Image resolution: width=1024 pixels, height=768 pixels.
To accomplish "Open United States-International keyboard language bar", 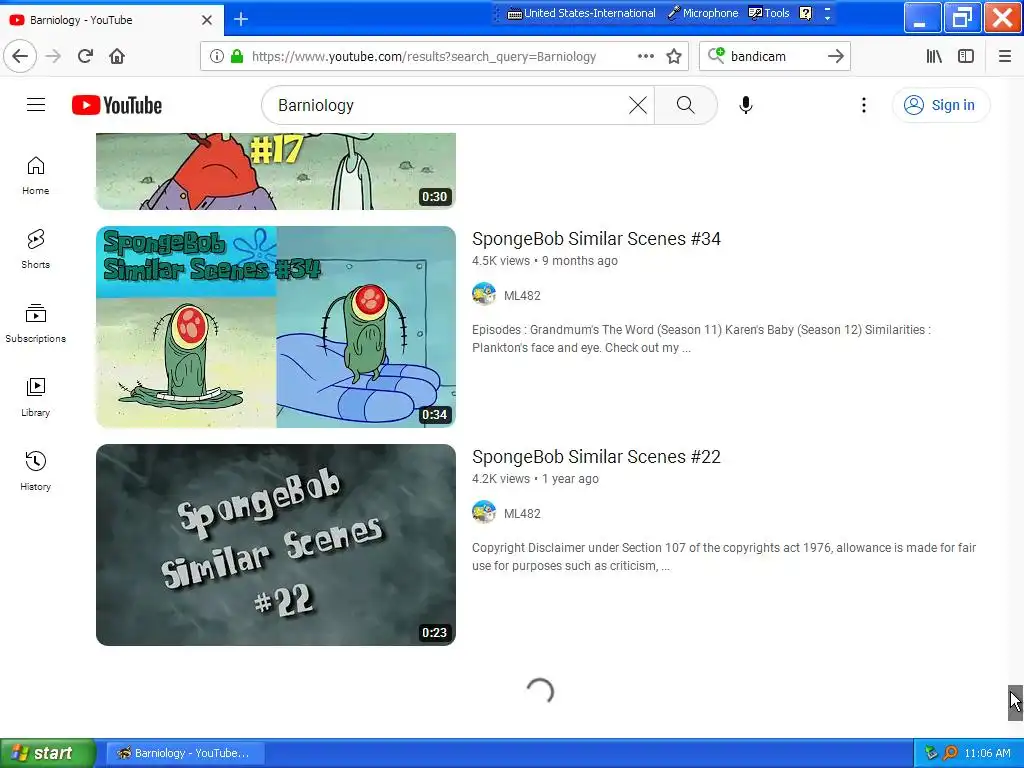I will click(582, 13).
